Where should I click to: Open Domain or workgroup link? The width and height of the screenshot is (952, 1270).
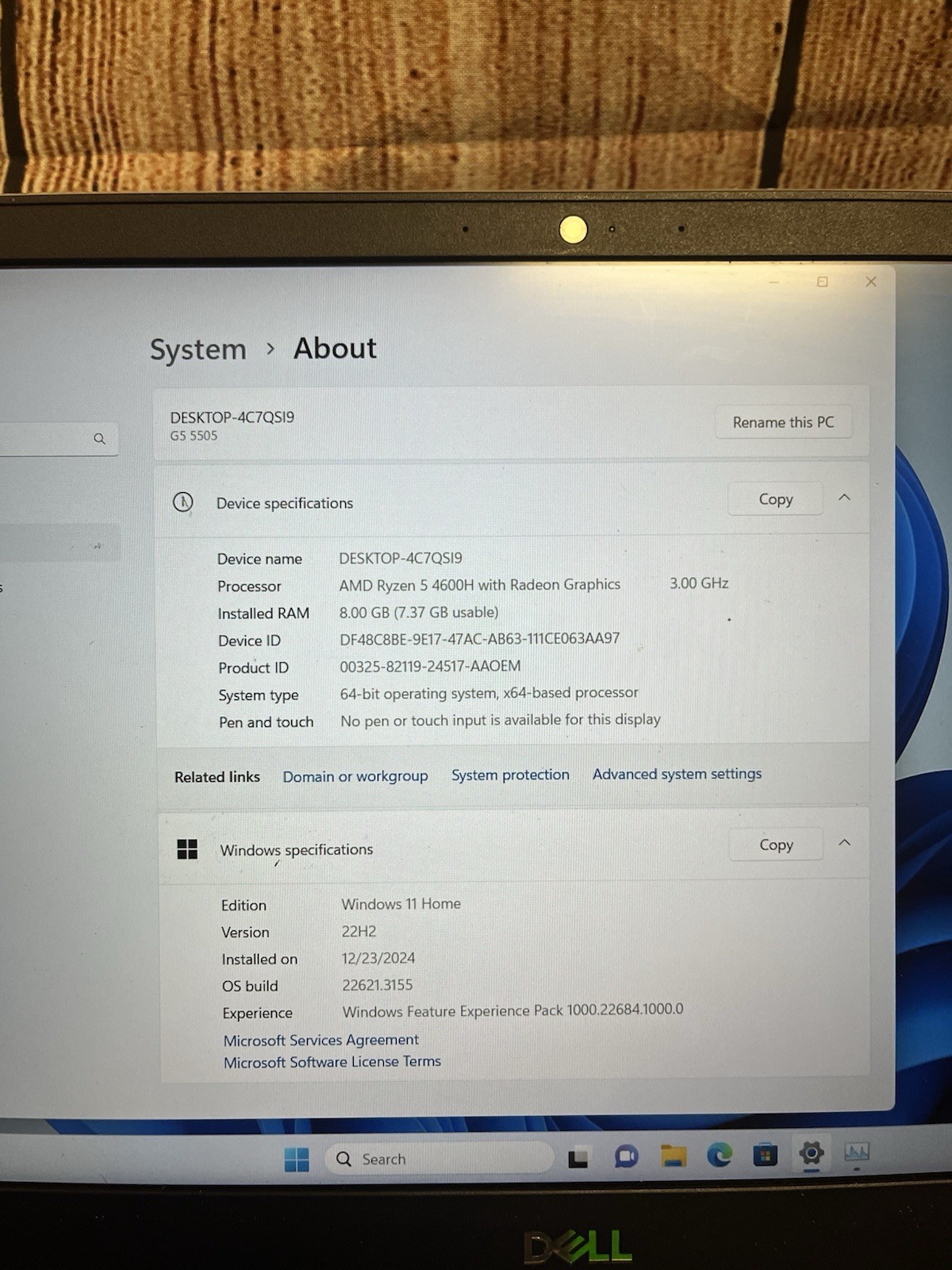[355, 776]
